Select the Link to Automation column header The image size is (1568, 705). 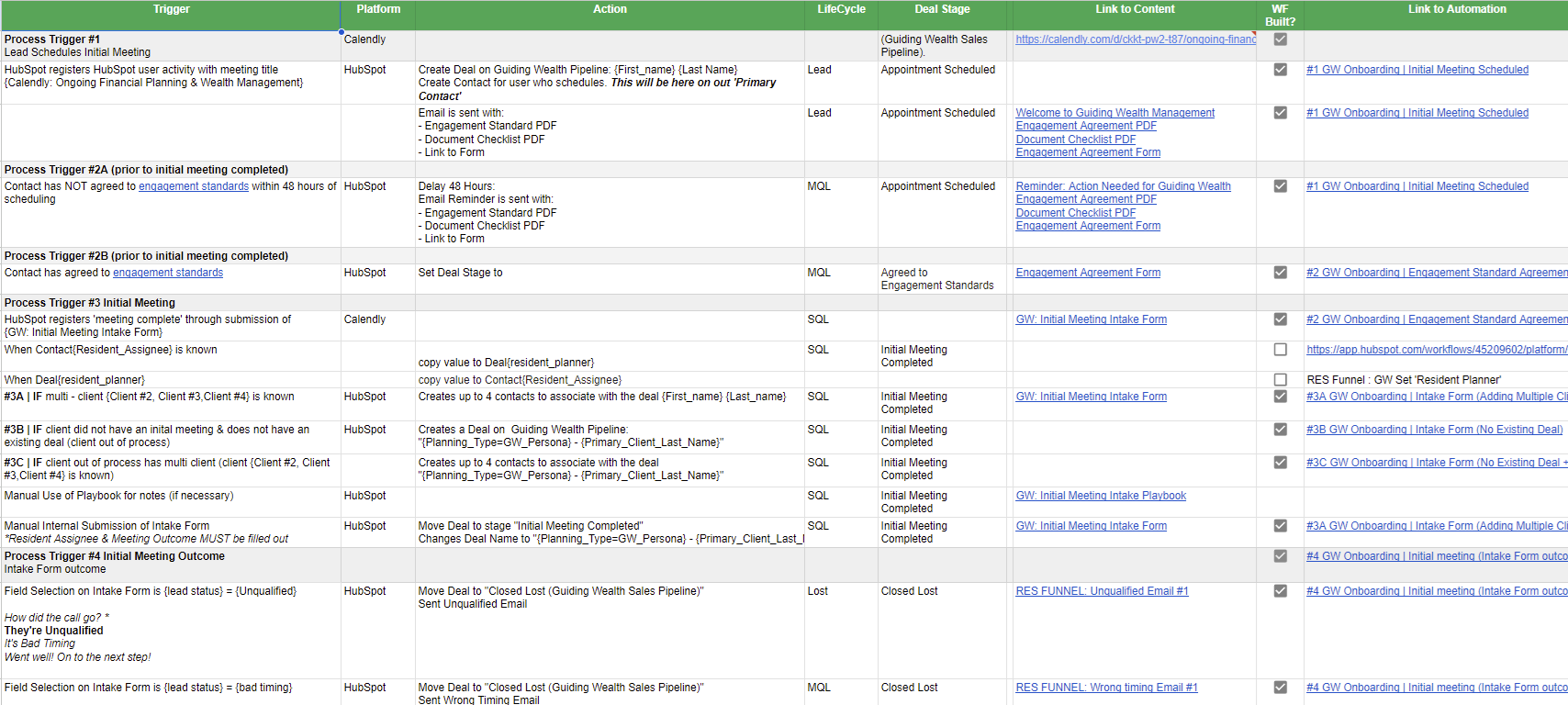pos(1437,15)
